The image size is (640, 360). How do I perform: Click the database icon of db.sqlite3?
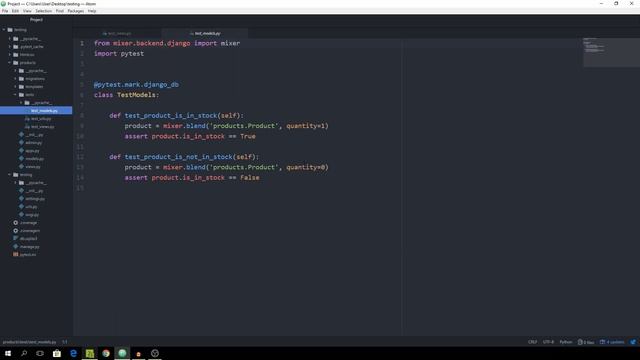point(16,238)
